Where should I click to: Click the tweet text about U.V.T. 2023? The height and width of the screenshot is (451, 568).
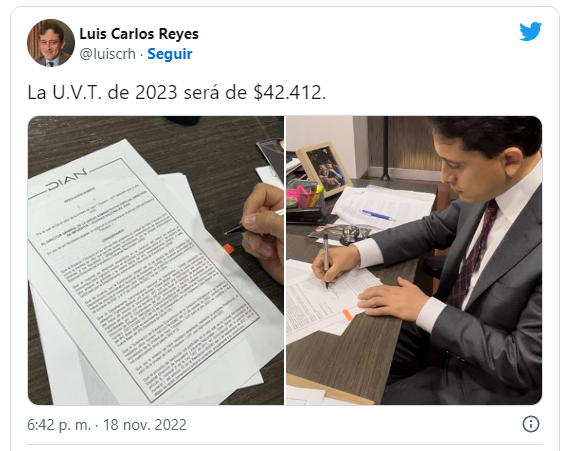coord(177,92)
